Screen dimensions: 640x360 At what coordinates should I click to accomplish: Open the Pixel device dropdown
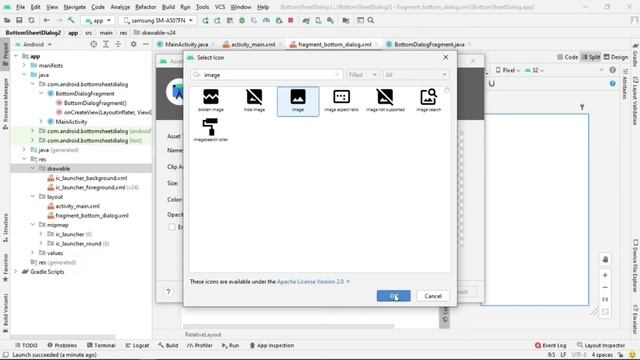click(508, 70)
